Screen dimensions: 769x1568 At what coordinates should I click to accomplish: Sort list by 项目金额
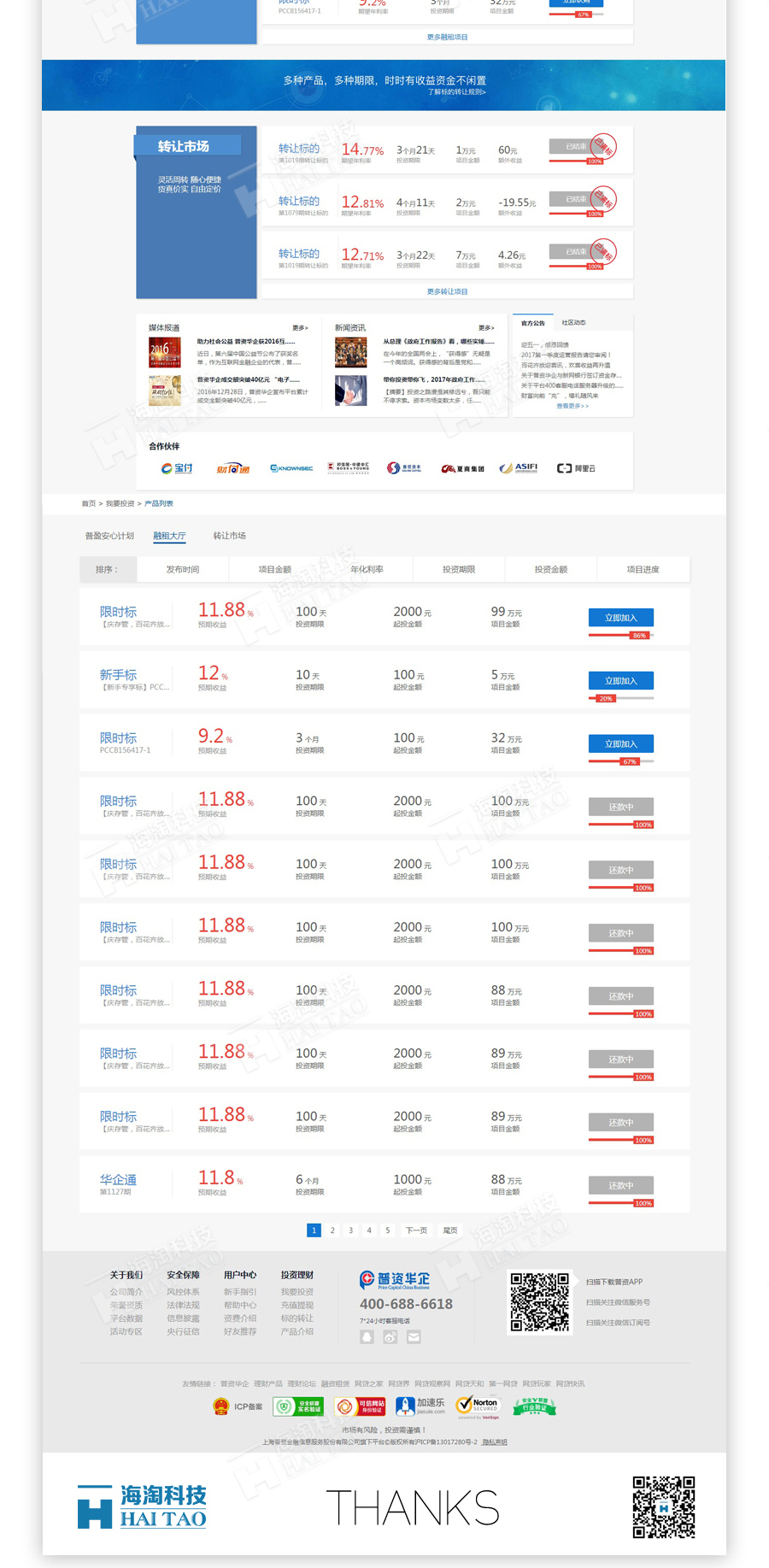274,569
